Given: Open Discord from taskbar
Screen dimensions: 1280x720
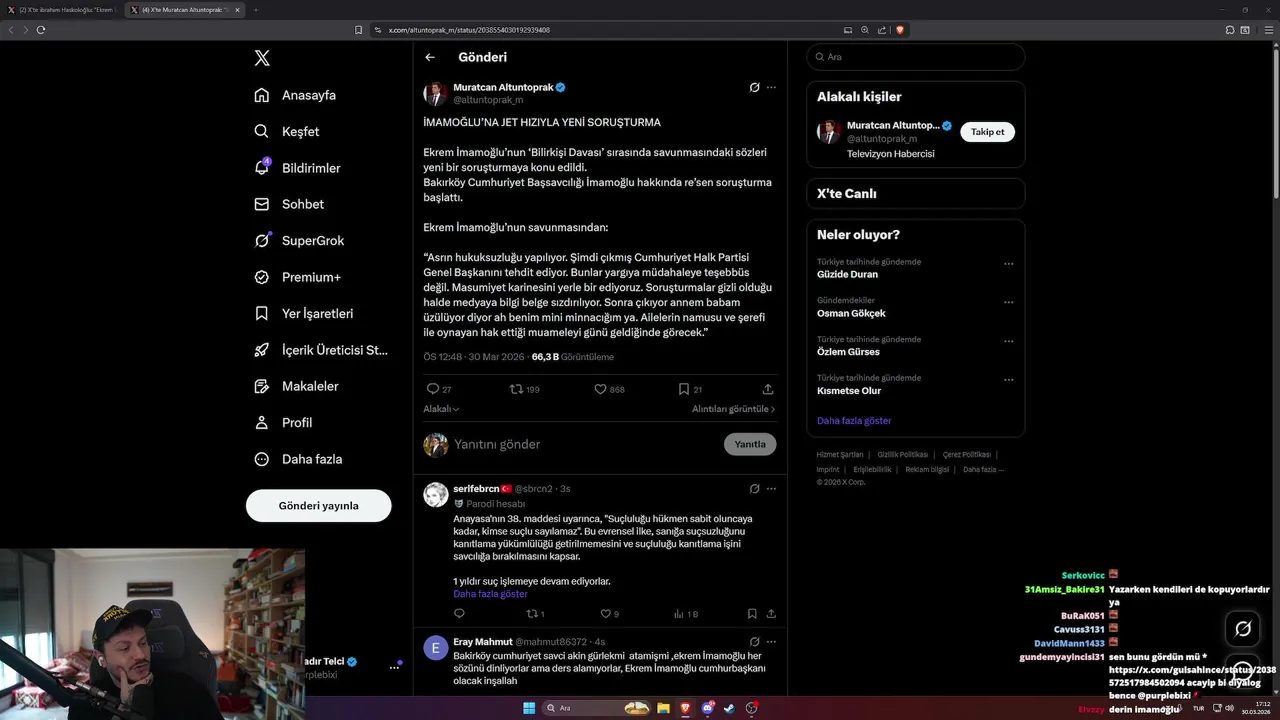Looking at the screenshot, I should 707,708.
